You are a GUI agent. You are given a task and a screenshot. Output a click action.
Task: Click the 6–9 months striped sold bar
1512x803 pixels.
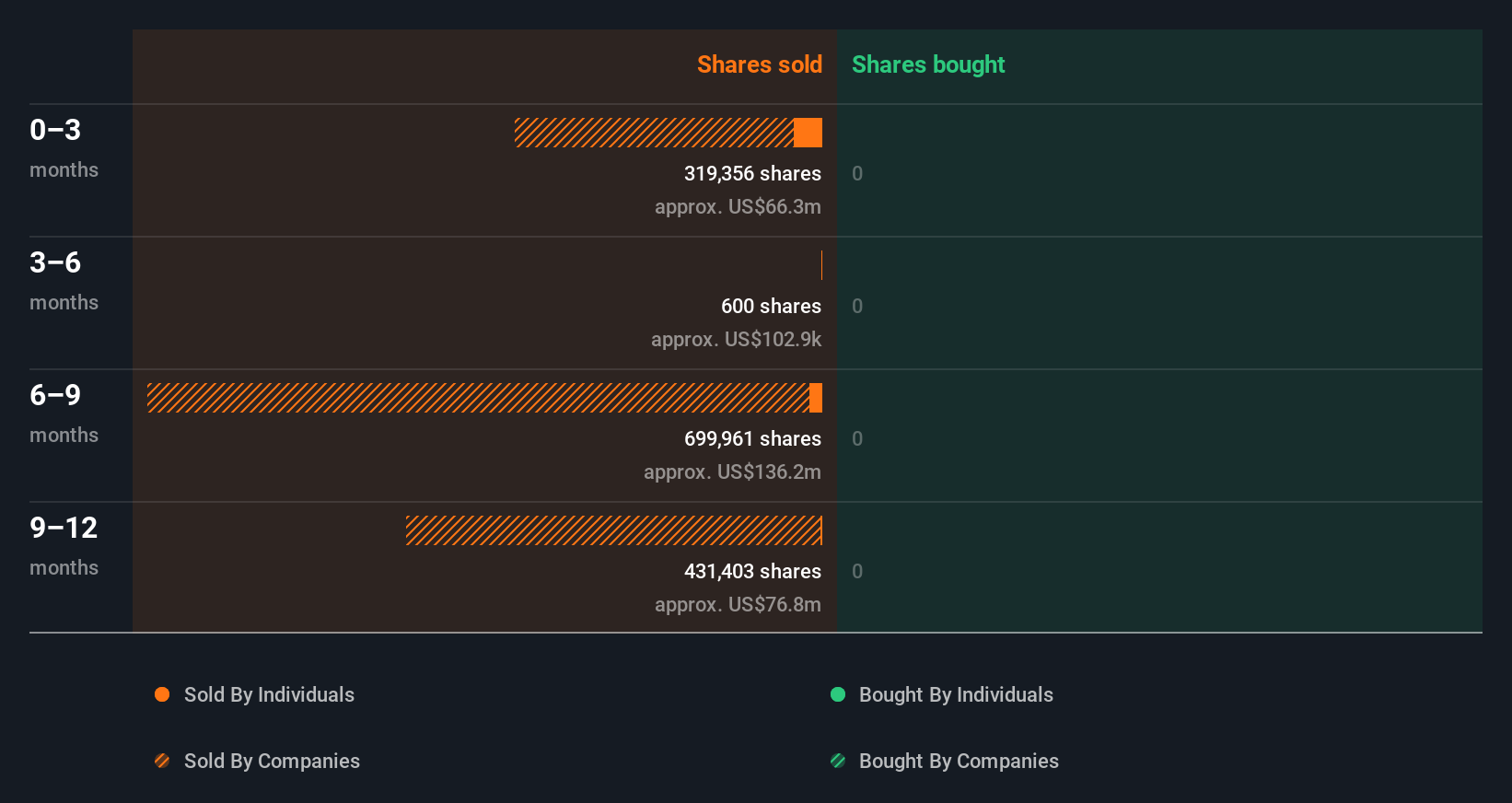coord(478,398)
